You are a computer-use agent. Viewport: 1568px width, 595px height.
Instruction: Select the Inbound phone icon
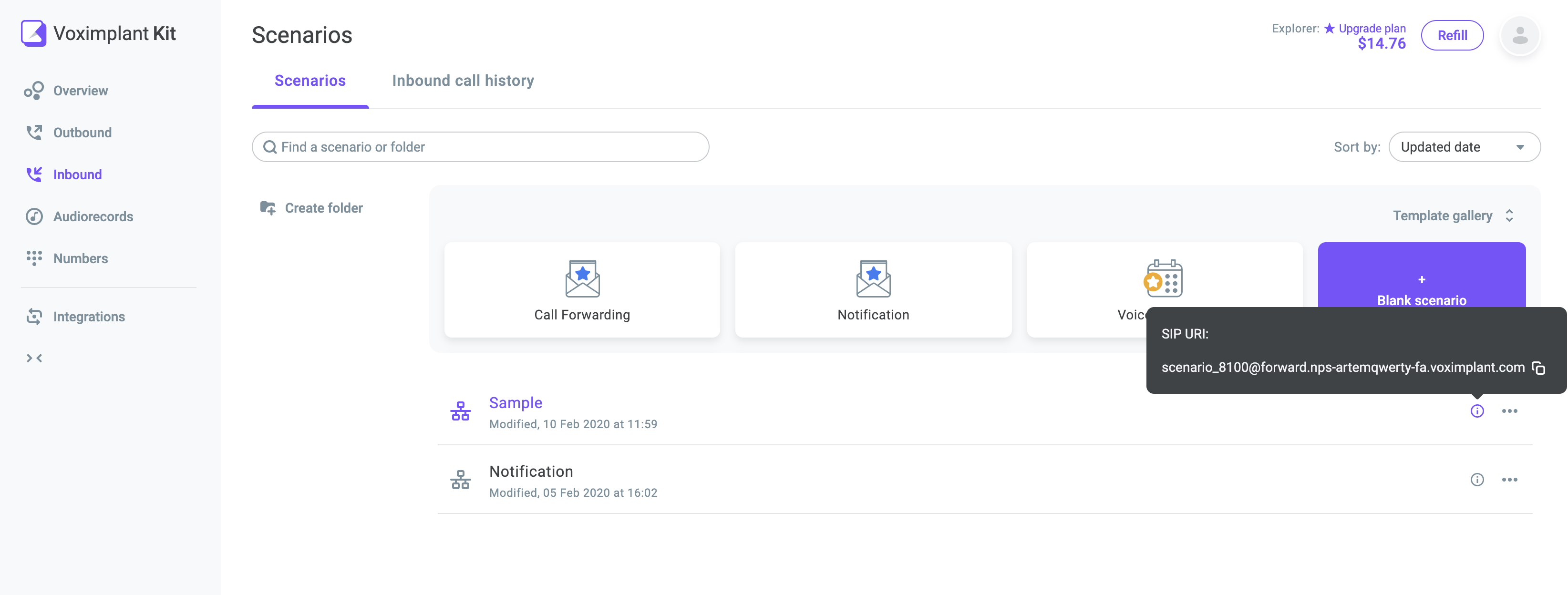[x=34, y=174]
